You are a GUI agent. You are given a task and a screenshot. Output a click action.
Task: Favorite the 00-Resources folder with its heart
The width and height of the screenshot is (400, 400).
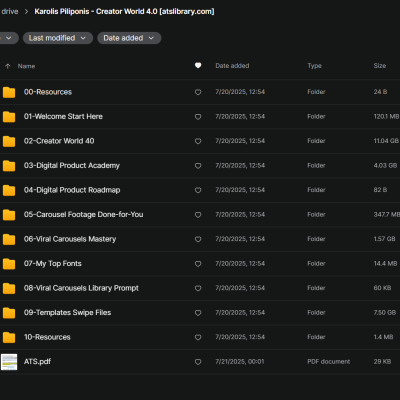pos(198,92)
